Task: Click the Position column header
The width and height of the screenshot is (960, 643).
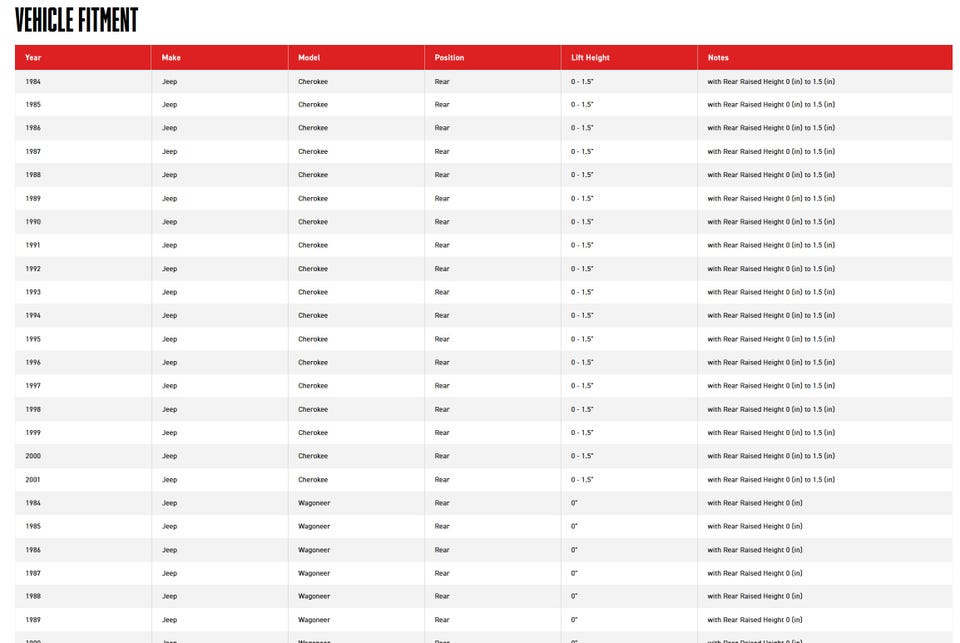Action: pos(492,58)
